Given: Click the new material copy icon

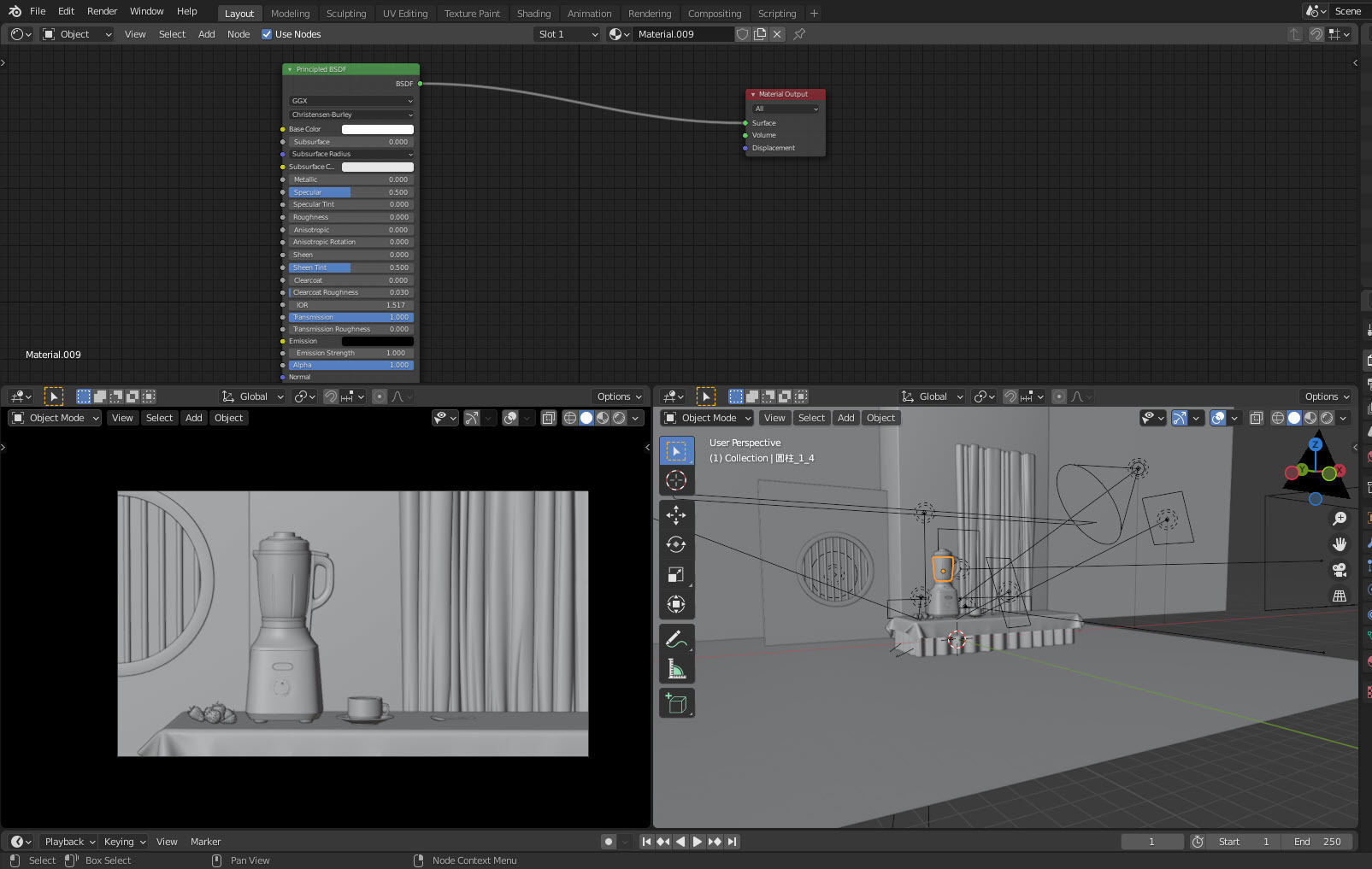Looking at the screenshot, I should tap(760, 34).
